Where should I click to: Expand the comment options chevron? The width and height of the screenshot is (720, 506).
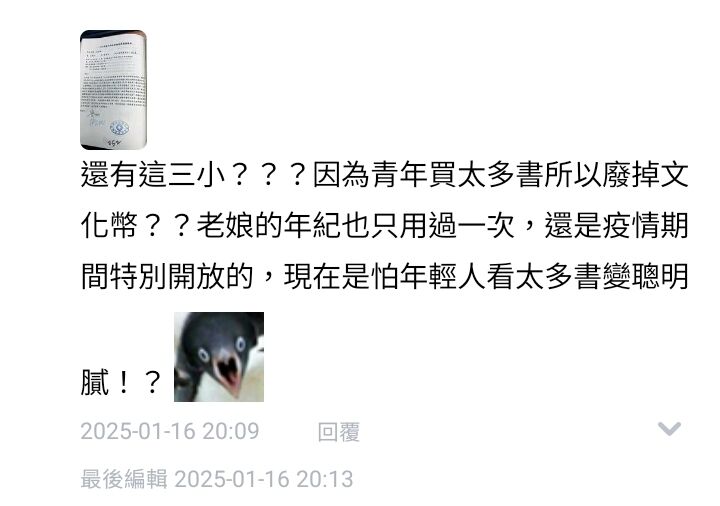(x=669, y=429)
